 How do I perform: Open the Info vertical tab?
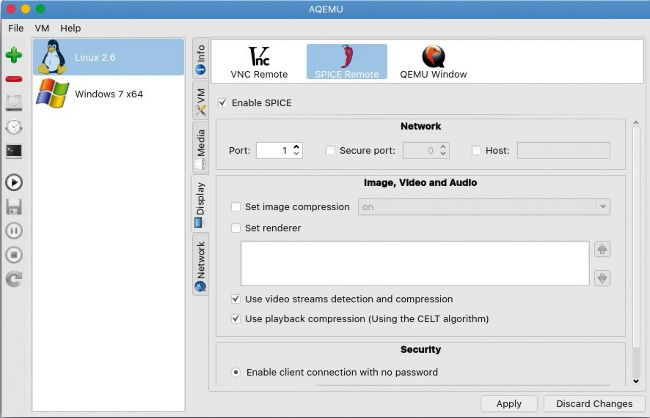click(x=200, y=59)
